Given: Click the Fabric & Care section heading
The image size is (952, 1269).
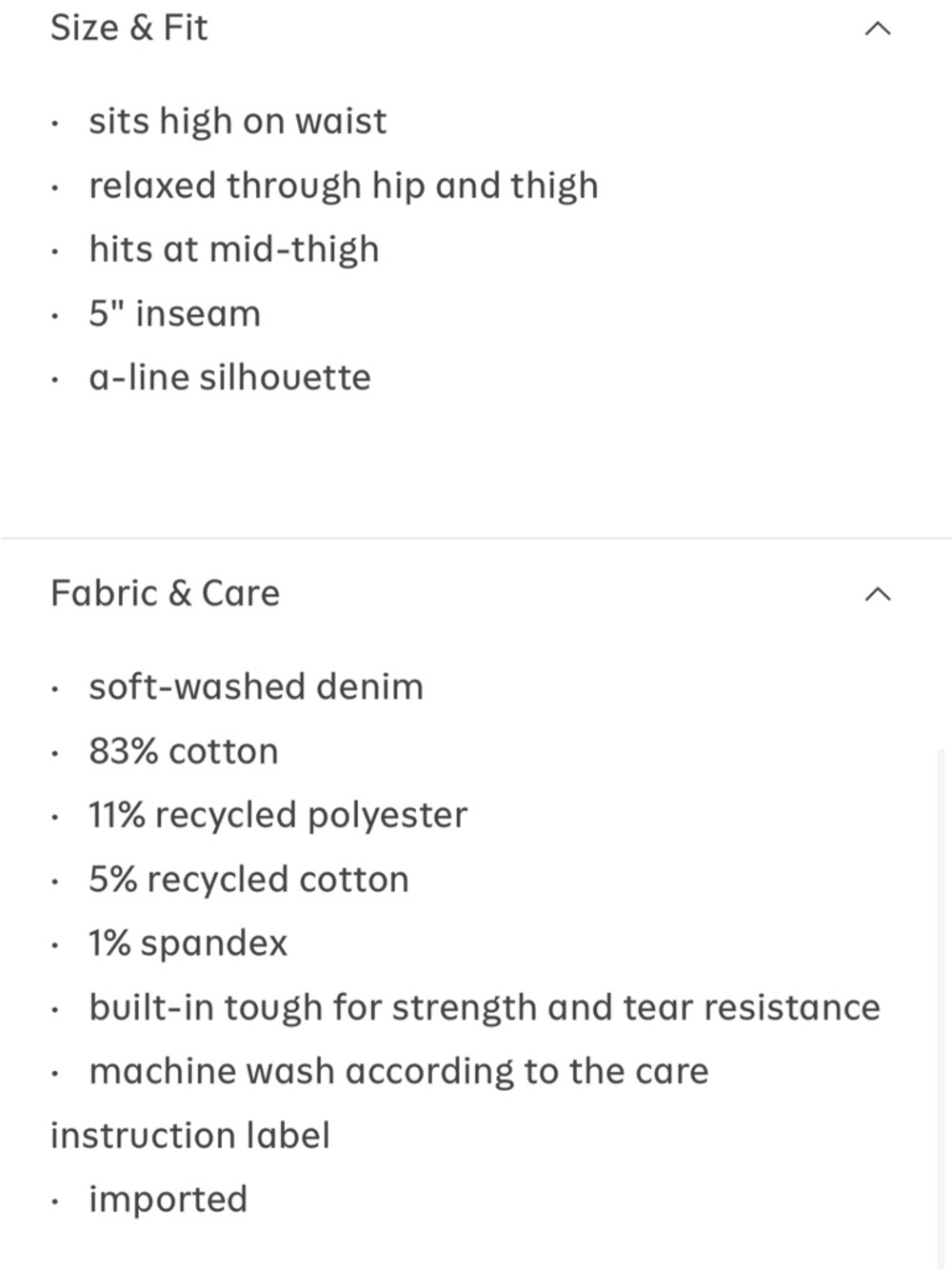Looking at the screenshot, I should point(165,593).
